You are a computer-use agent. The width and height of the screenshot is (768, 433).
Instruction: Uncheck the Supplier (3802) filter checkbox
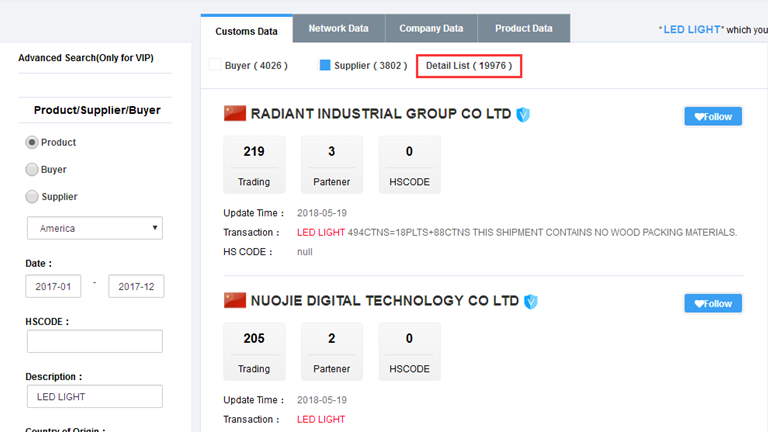click(x=324, y=65)
